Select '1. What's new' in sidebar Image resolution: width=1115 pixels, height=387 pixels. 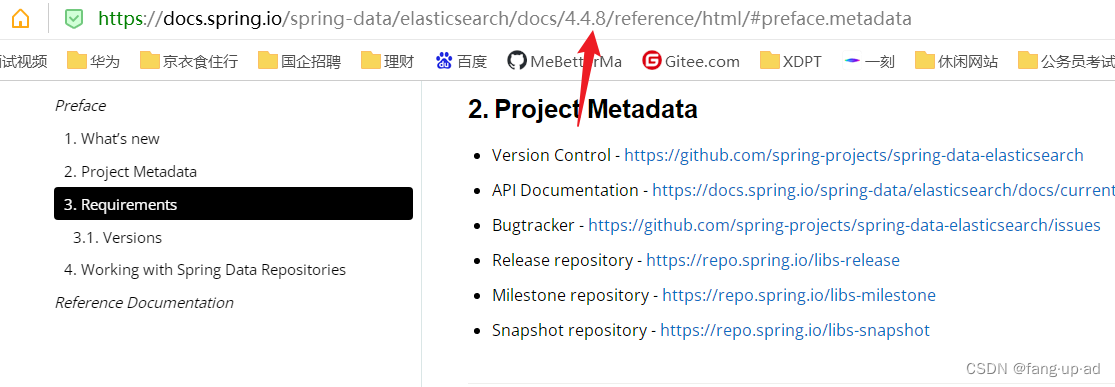click(x=112, y=139)
